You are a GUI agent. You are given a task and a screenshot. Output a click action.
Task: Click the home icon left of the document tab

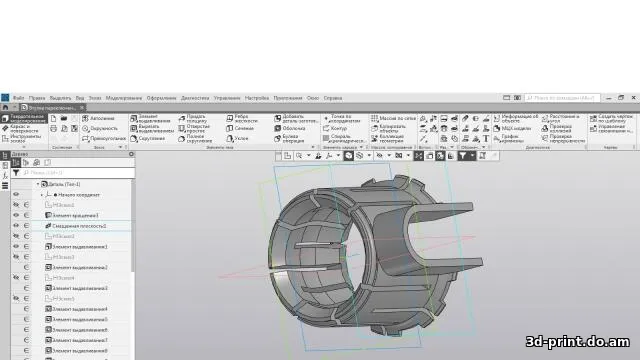5,108
